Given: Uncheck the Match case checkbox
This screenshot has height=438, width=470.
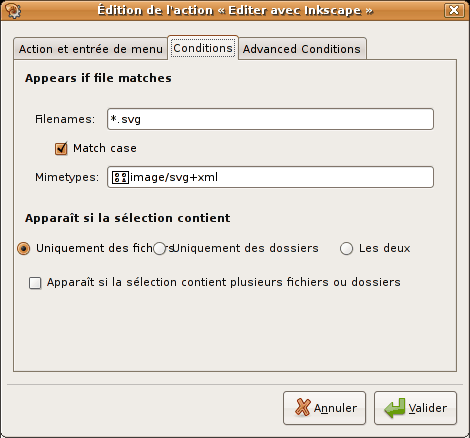Looking at the screenshot, I should click(61, 148).
